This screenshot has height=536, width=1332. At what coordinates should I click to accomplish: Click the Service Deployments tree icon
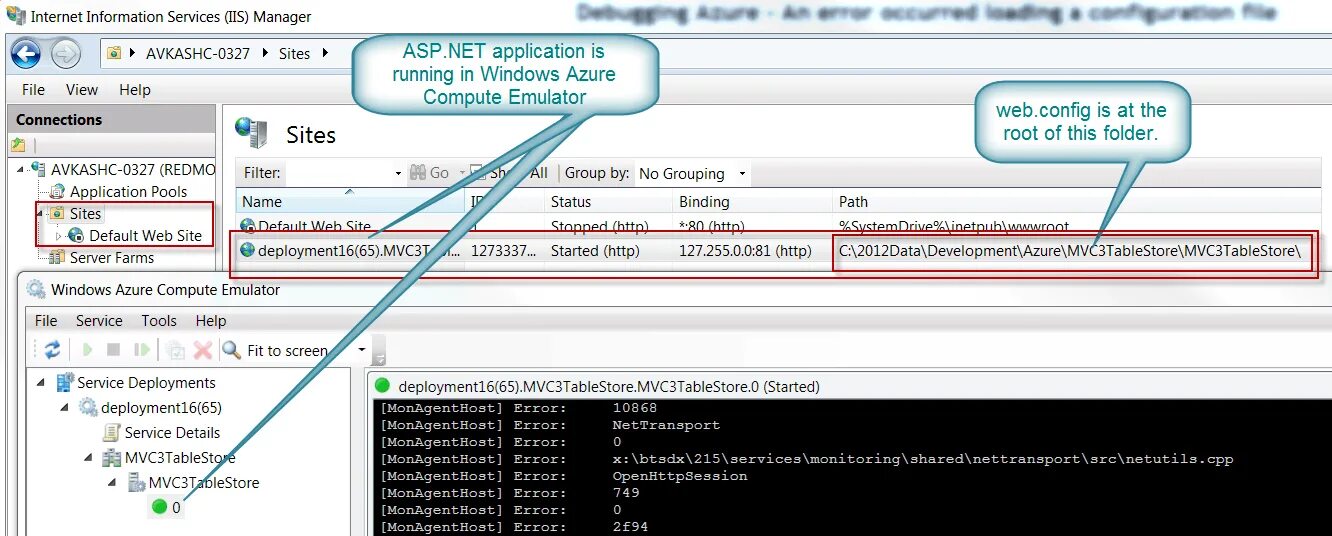(65, 382)
